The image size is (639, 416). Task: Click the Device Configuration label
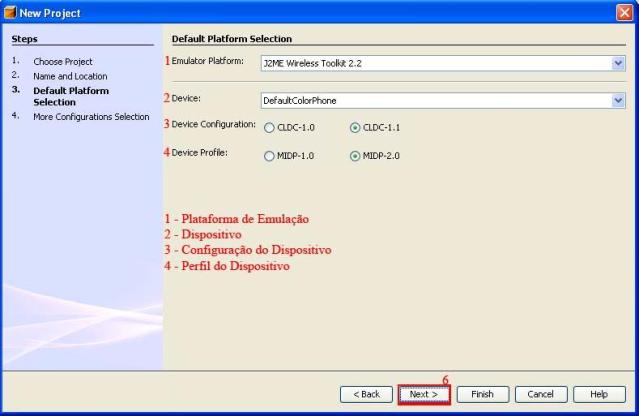click(214, 124)
